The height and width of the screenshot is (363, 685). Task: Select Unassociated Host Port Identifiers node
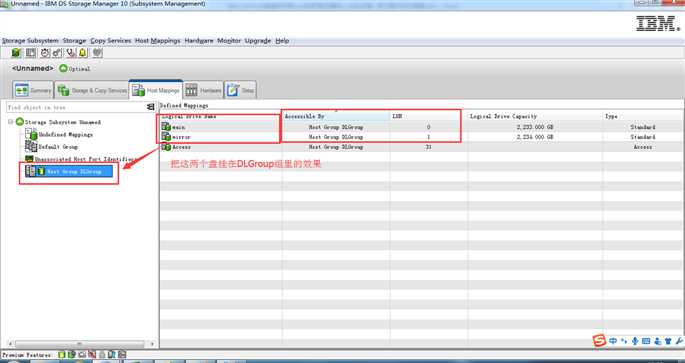85,159
